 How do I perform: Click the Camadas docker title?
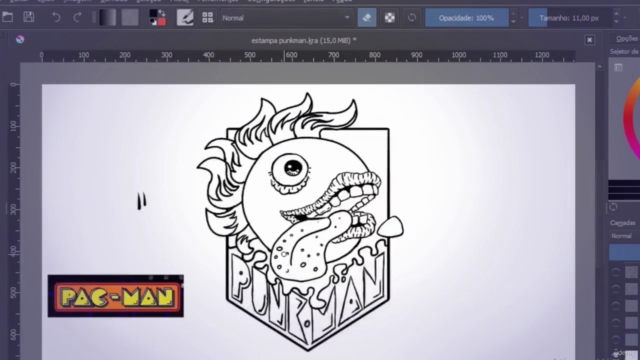pos(623,223)
